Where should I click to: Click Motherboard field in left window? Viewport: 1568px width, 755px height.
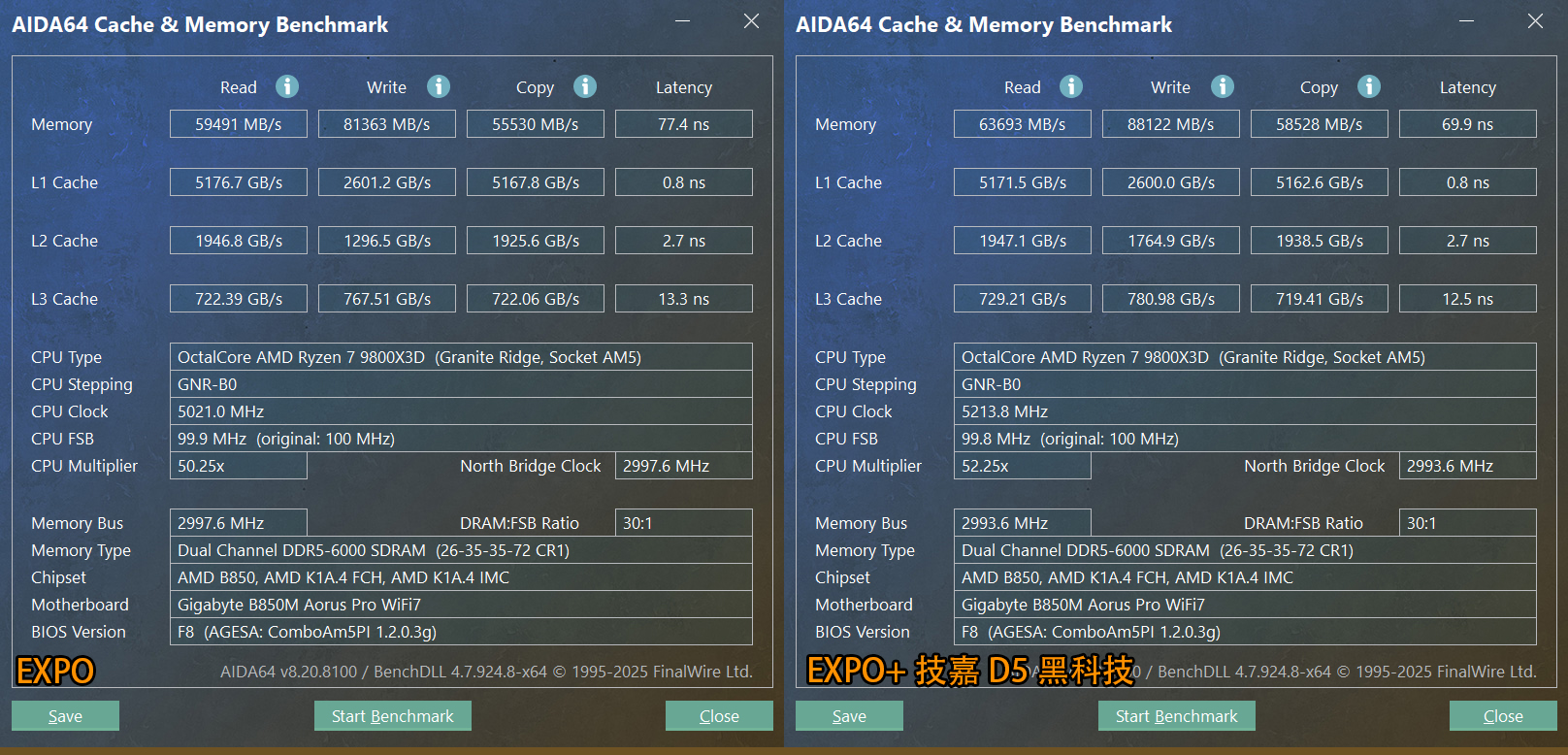pyautogui.click(x=461, y=605)
